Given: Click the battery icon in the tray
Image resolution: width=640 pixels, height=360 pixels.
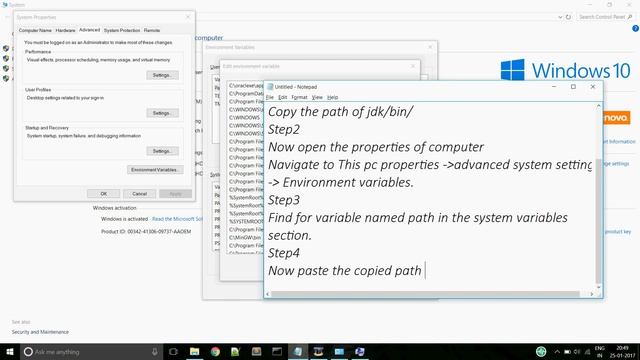Looking at the screenshot, I should coord(567,351).
